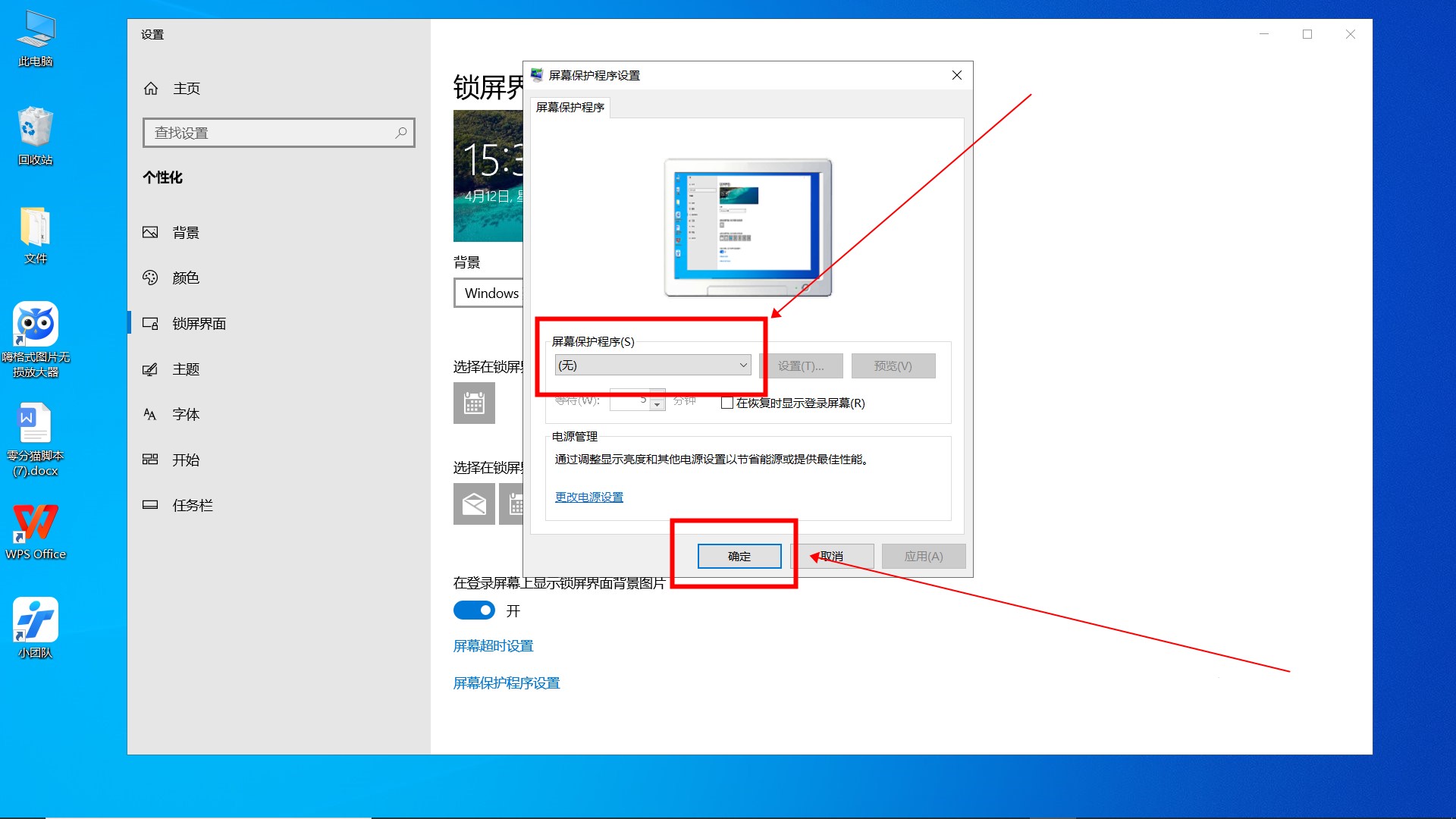Click the 查找设置 search field

click(278, 132)
